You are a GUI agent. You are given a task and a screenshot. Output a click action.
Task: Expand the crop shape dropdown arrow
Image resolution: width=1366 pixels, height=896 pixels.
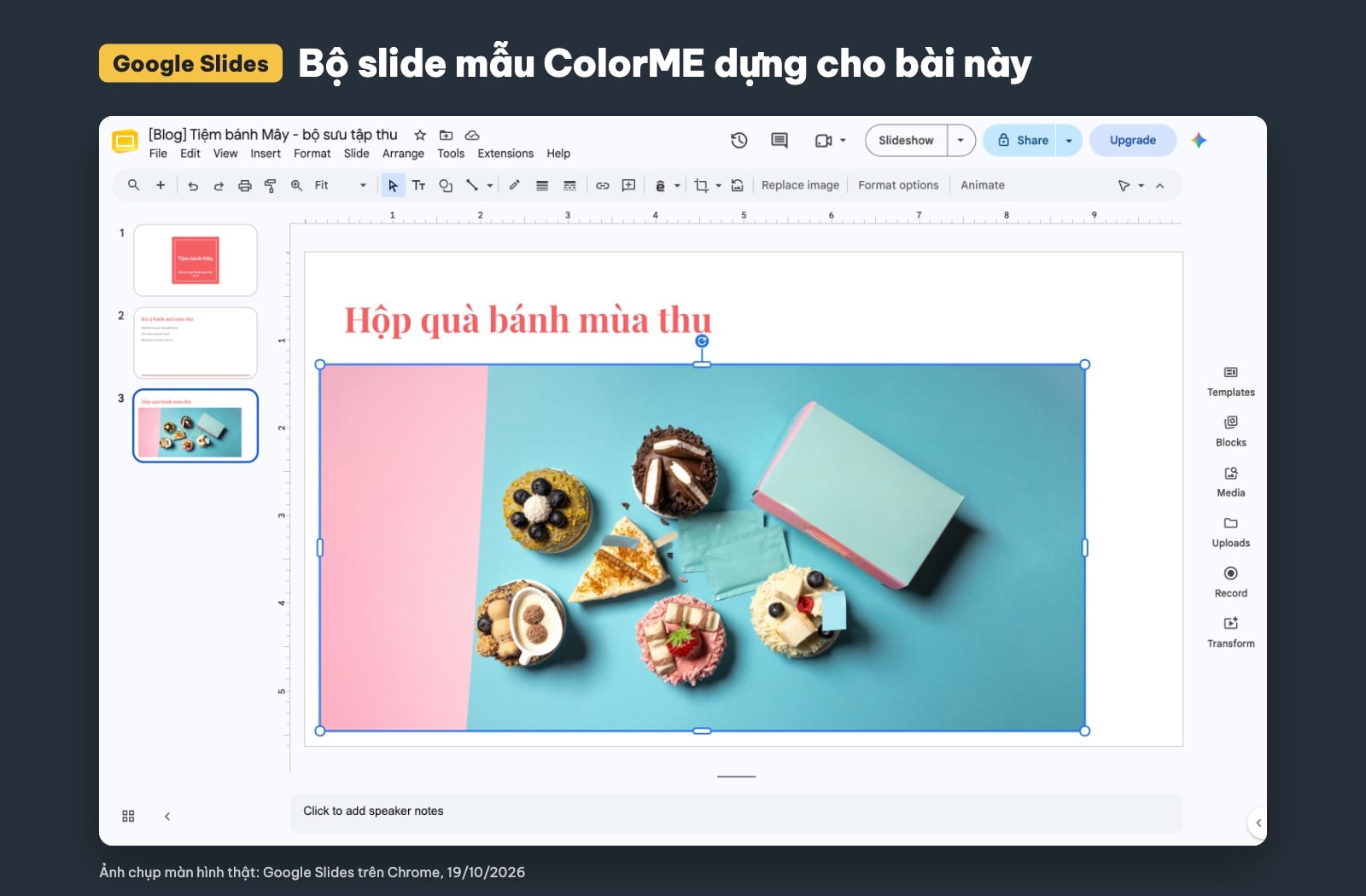tap(719, 185)
